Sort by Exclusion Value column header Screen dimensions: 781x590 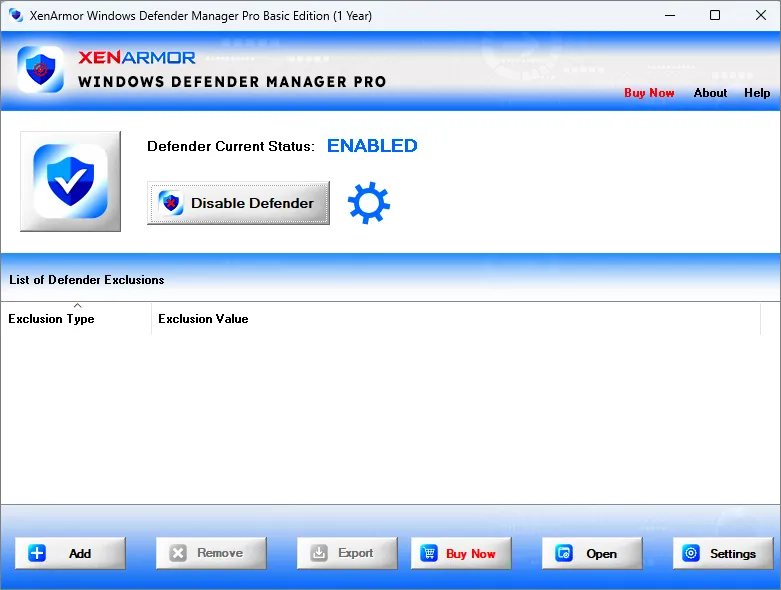click(456, 319)
